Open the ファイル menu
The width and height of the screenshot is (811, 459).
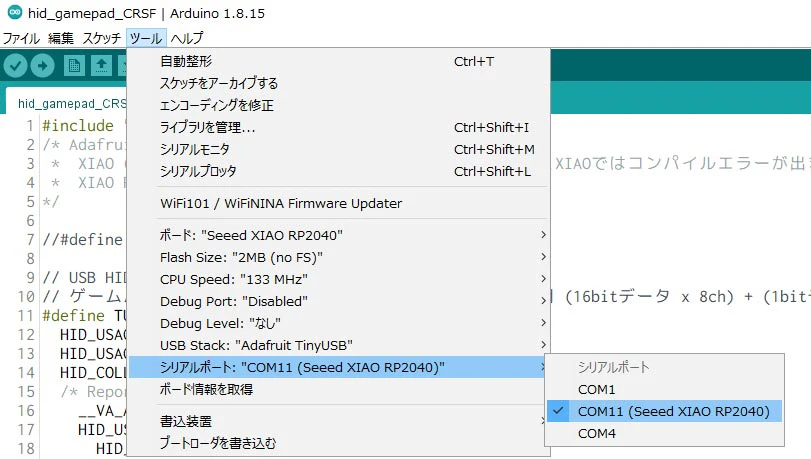point(21,38)
